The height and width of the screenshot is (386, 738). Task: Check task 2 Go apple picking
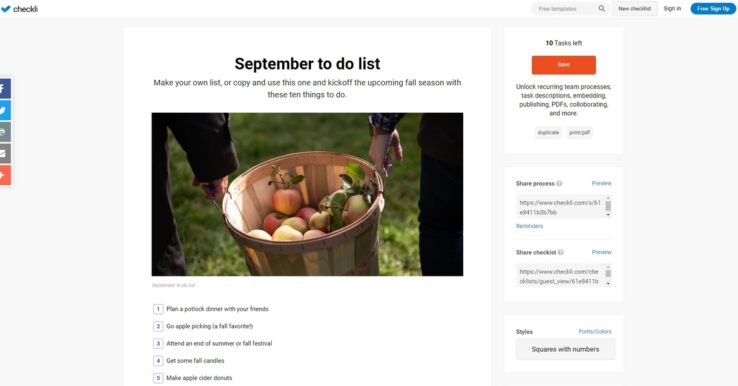click(158, 326)
